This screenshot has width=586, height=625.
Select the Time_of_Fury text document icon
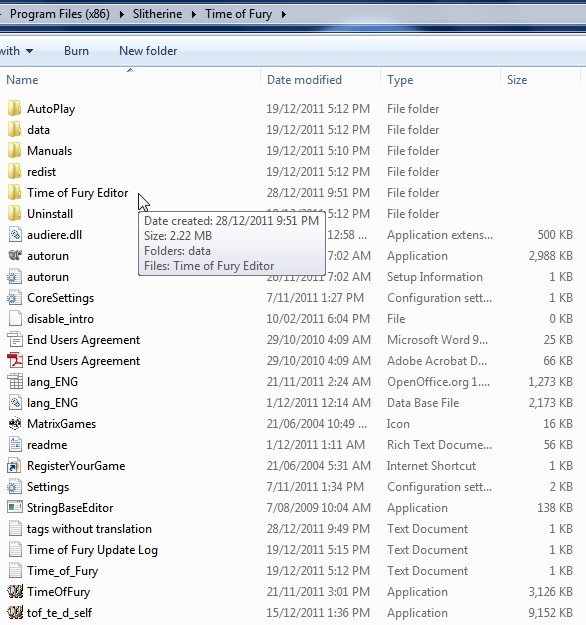15,571
